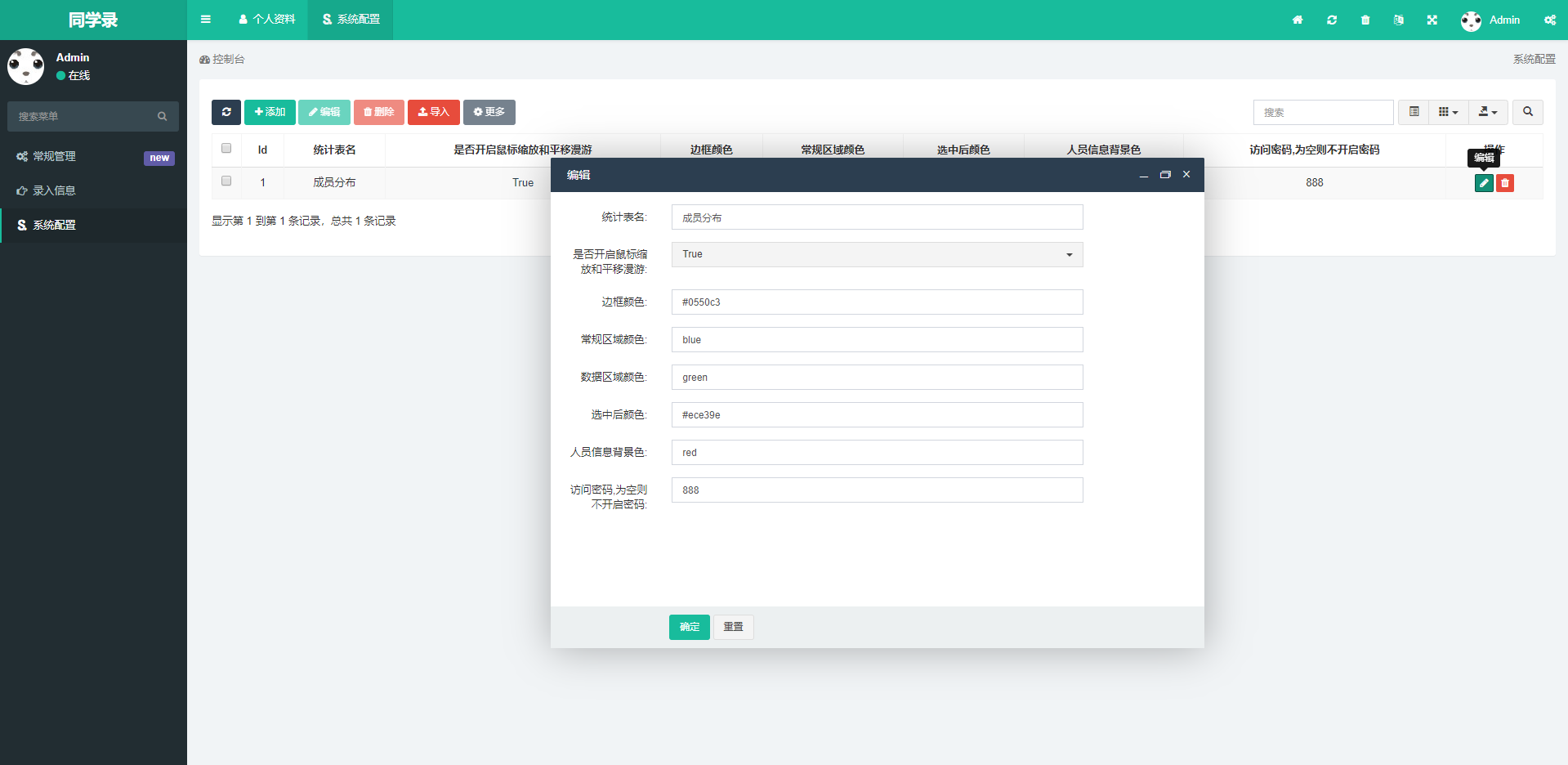Viewport: 1568px width, 765px height.
Task: Switch to the 个人资料 tab
Action: click(x=267, y=20)
